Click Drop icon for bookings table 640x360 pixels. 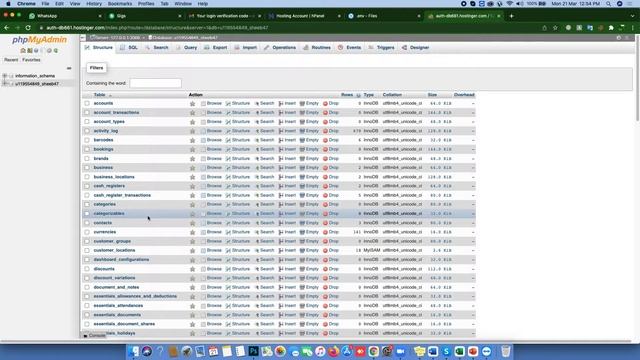click(x=325, y=149)
